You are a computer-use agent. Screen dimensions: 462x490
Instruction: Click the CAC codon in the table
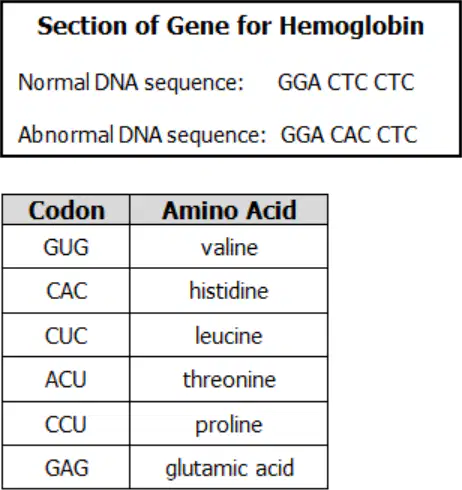66,291
